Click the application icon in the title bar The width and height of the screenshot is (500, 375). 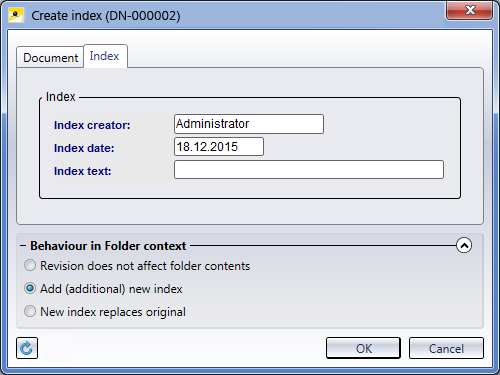16,15
